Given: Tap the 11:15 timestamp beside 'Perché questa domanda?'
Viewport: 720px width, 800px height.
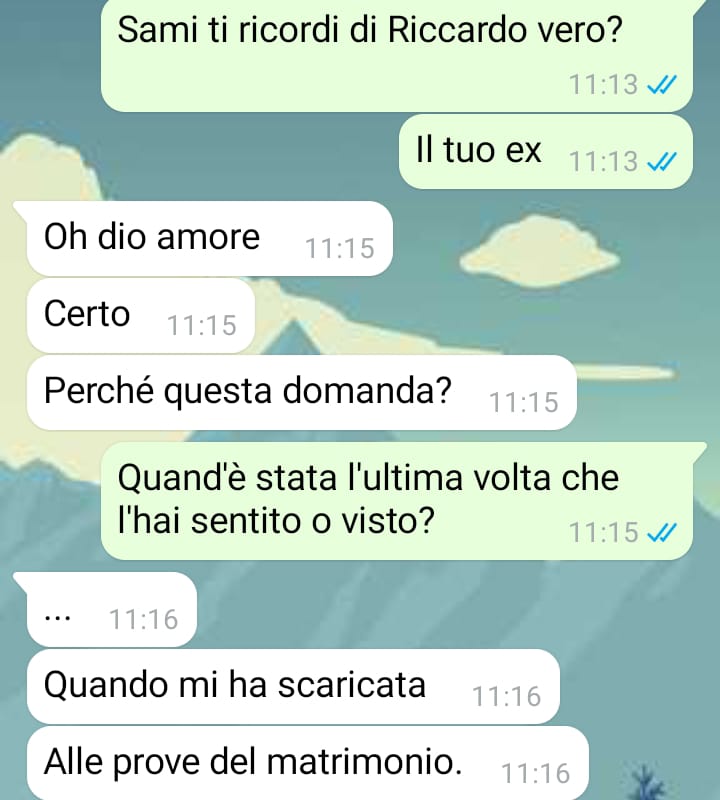Looking at the screenshot, I should (524, 403).
